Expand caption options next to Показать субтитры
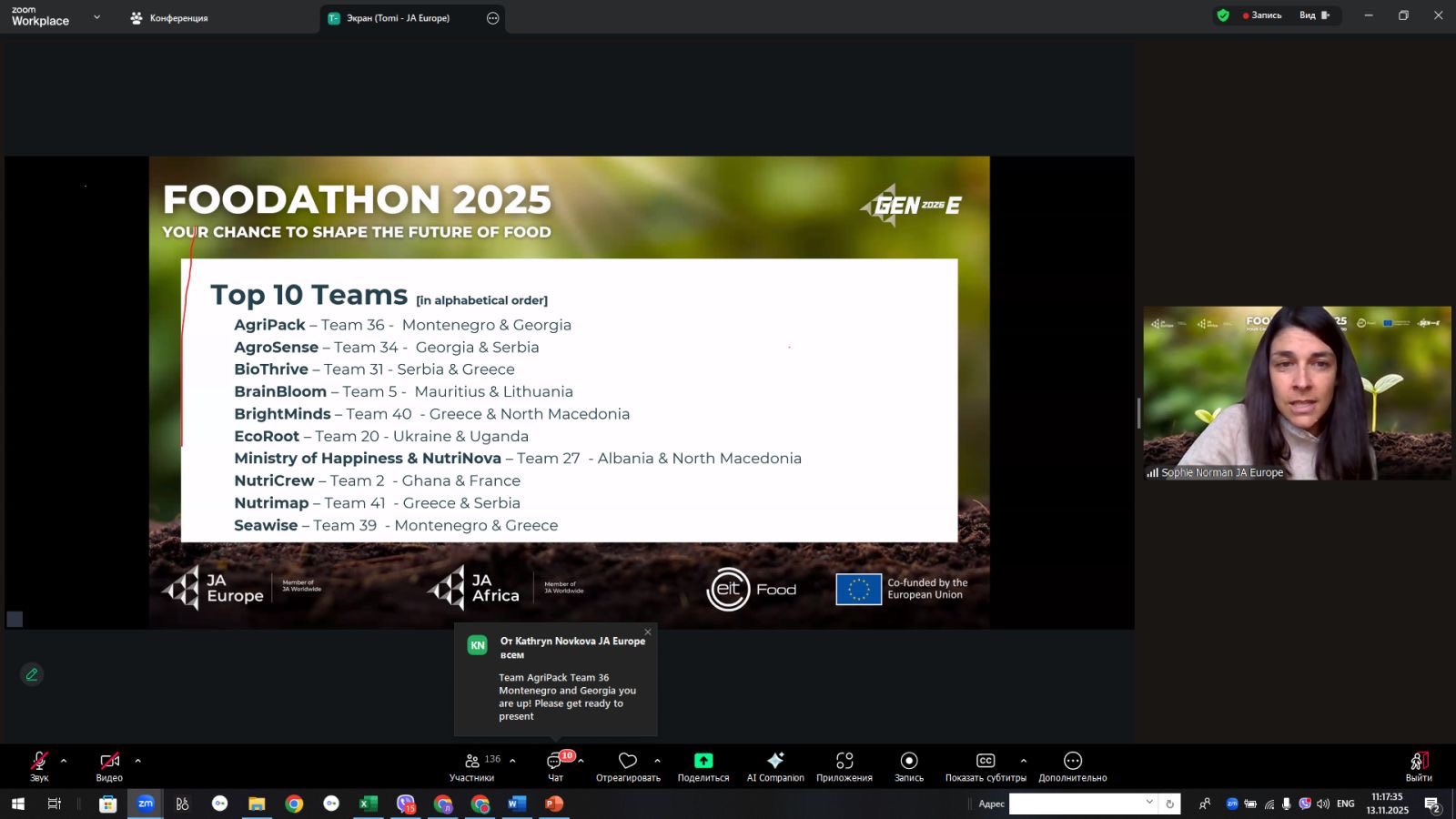Viewport: 1456px width, 819px height. click(x=1024, y=761)
